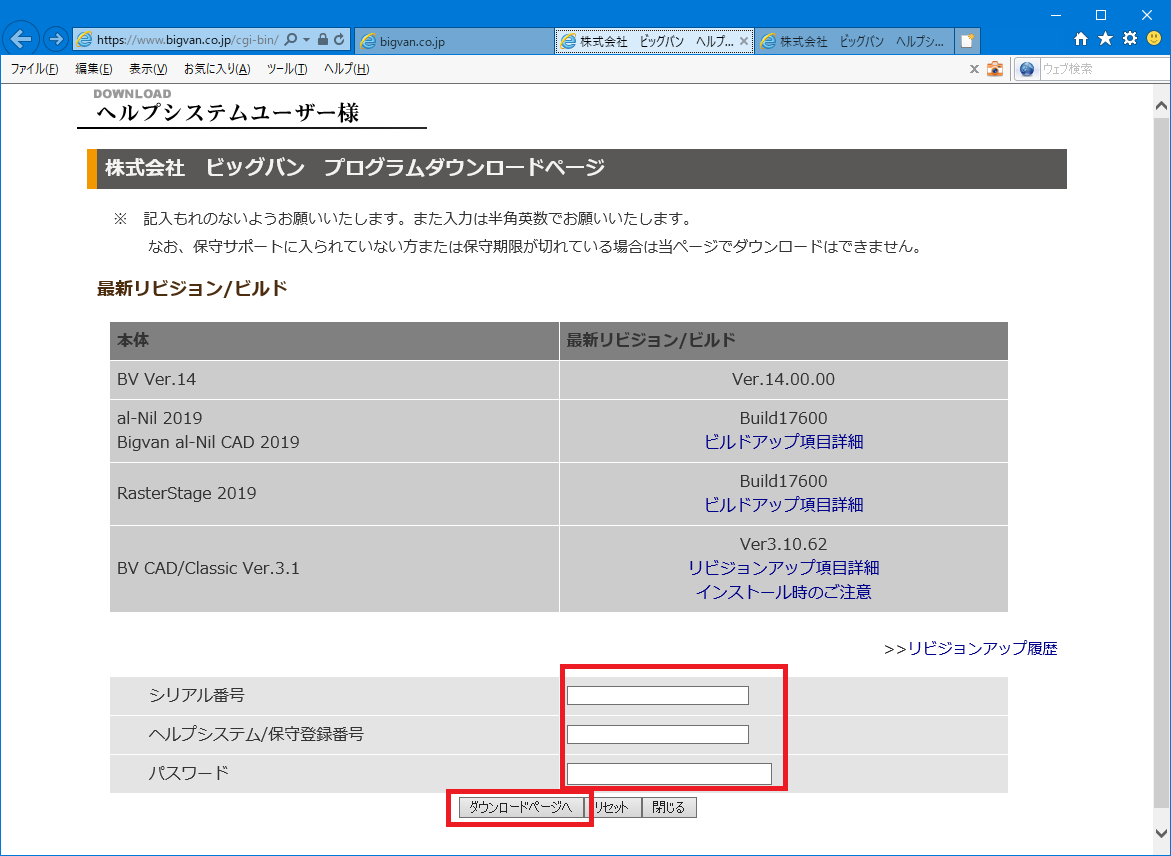This screenshot has height=856, width=1171.
Task: Open browser Tools via the gear icon
Action: pyautogui.click(x=1130, y=39)
